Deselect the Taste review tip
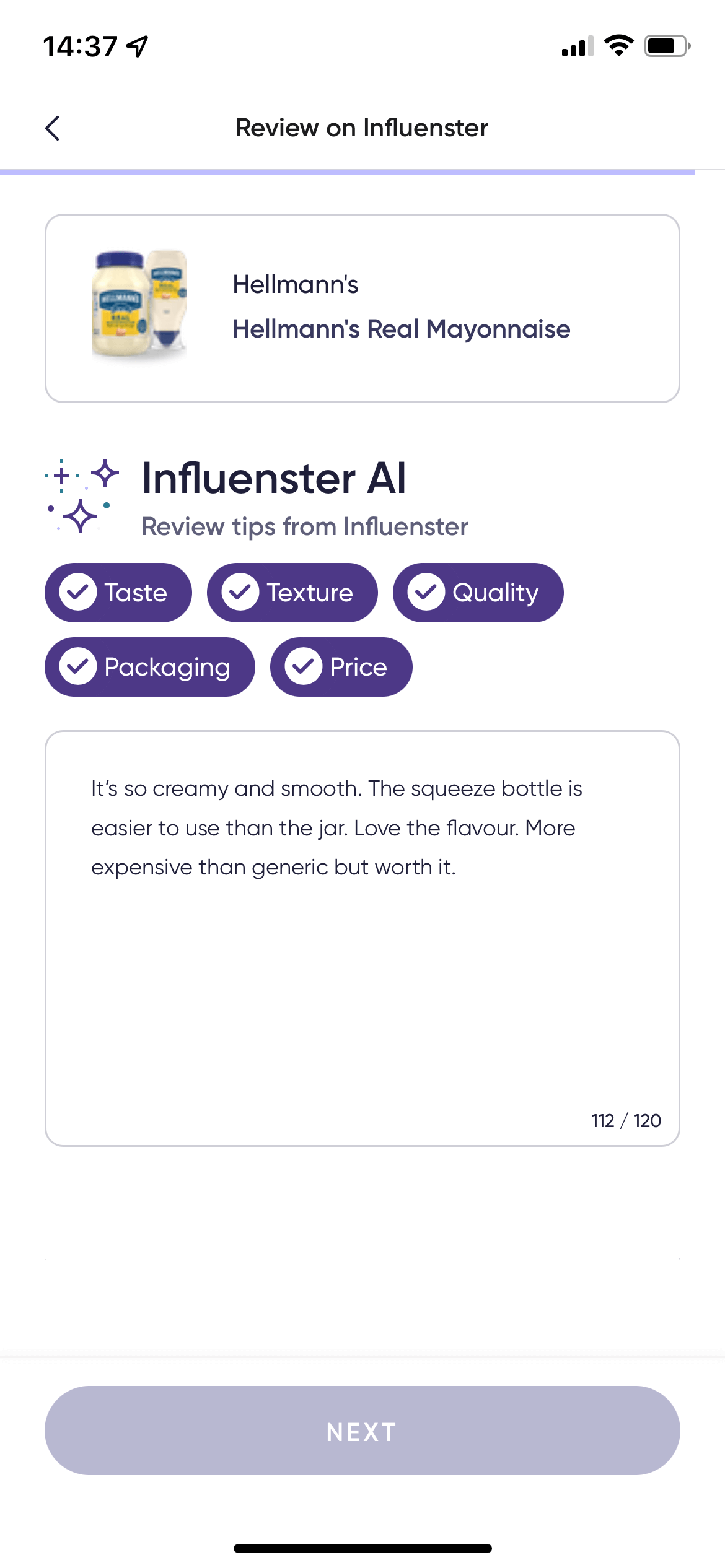Screen dimensions: 725x1568 point(118,592)
